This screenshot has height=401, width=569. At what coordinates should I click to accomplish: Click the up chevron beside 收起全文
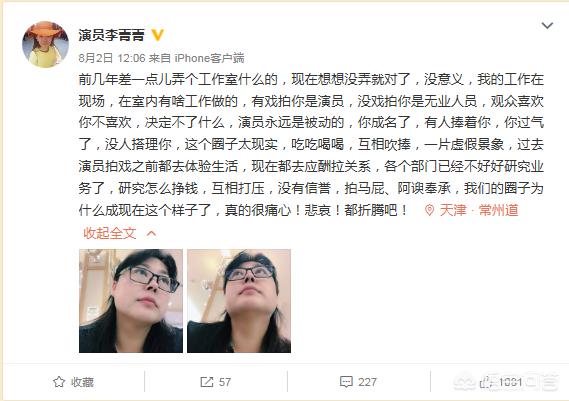pyautogui.click(x=151, y=234)
